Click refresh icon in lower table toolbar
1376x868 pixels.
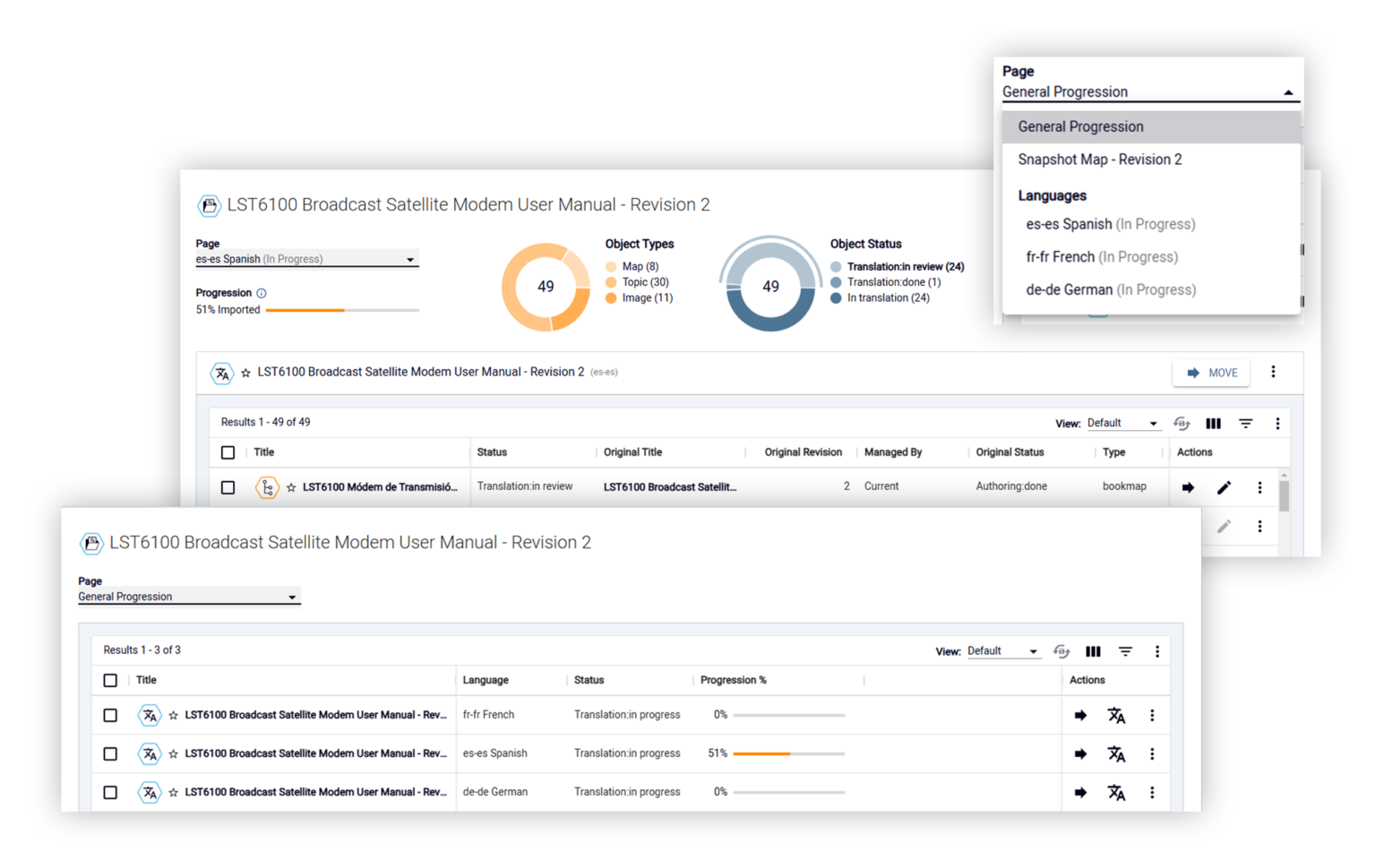point(1062,651)
